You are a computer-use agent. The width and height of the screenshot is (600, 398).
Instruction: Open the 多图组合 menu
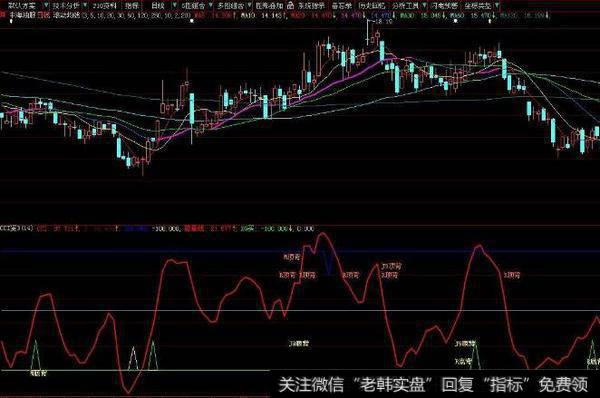pos(230,6)
